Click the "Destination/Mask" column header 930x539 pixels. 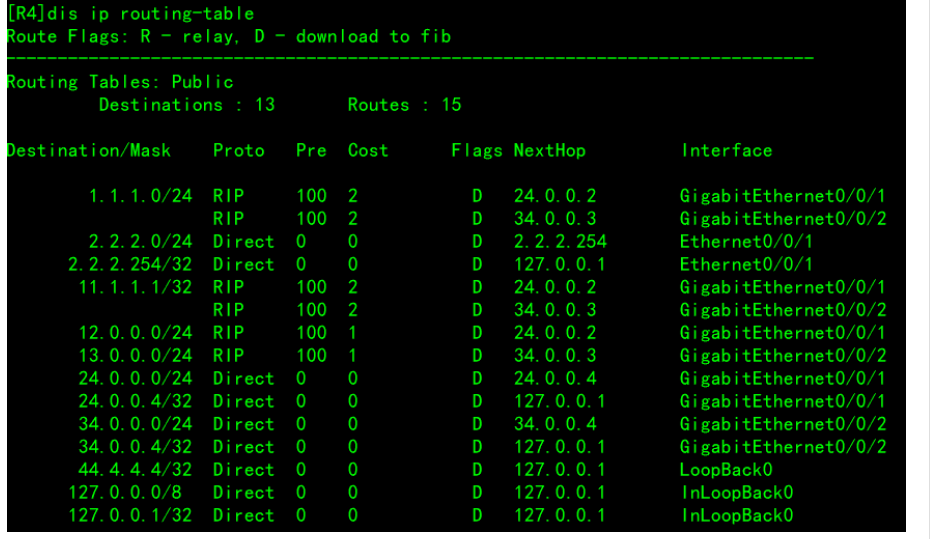[x=88, y=151]
